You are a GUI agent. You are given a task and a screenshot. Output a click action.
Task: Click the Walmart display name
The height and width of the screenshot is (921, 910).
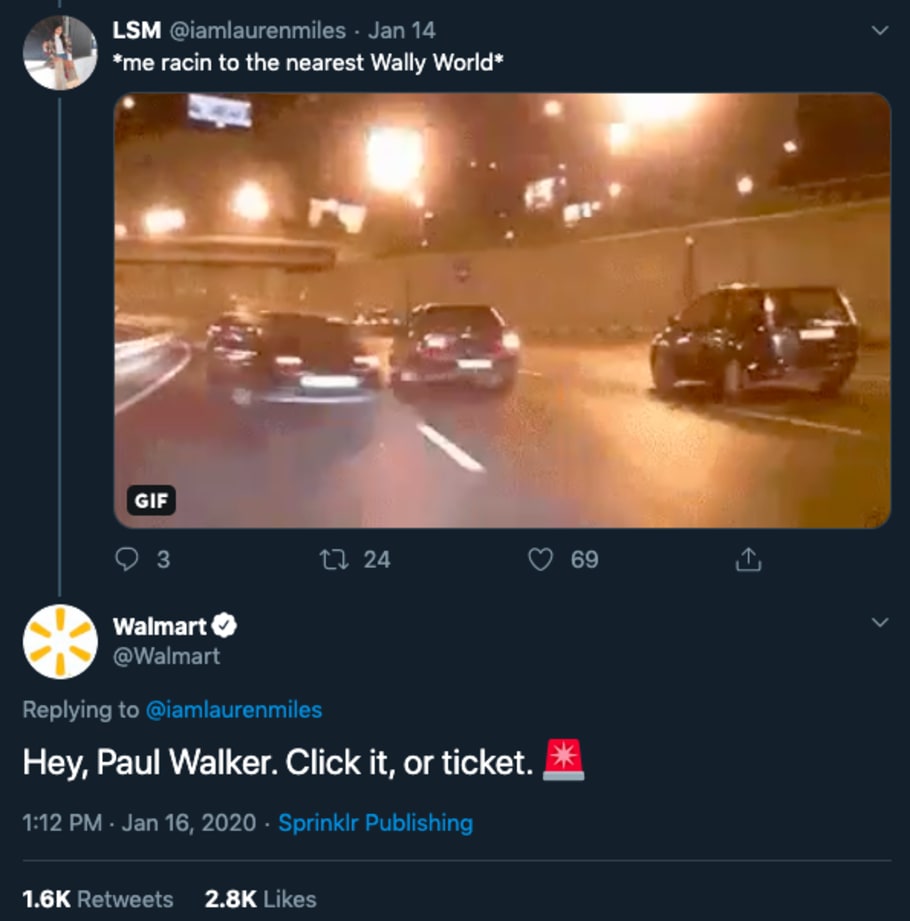pos(160,627)
